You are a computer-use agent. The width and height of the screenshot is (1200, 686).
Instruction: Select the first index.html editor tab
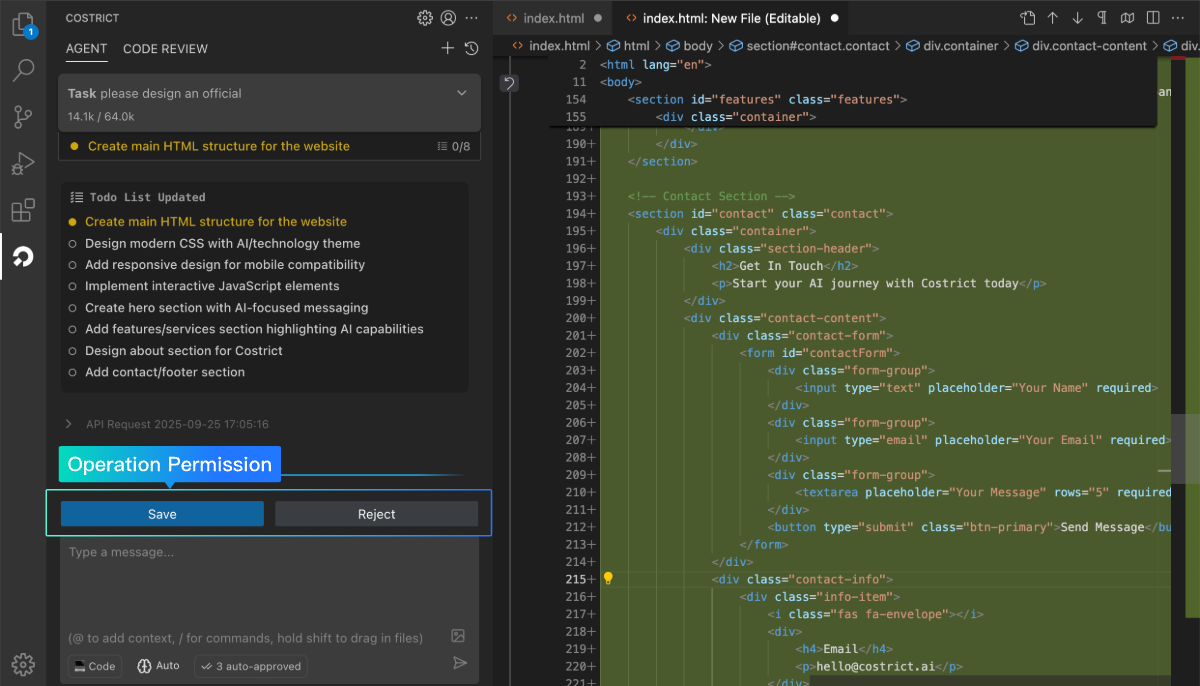point(553,18)
